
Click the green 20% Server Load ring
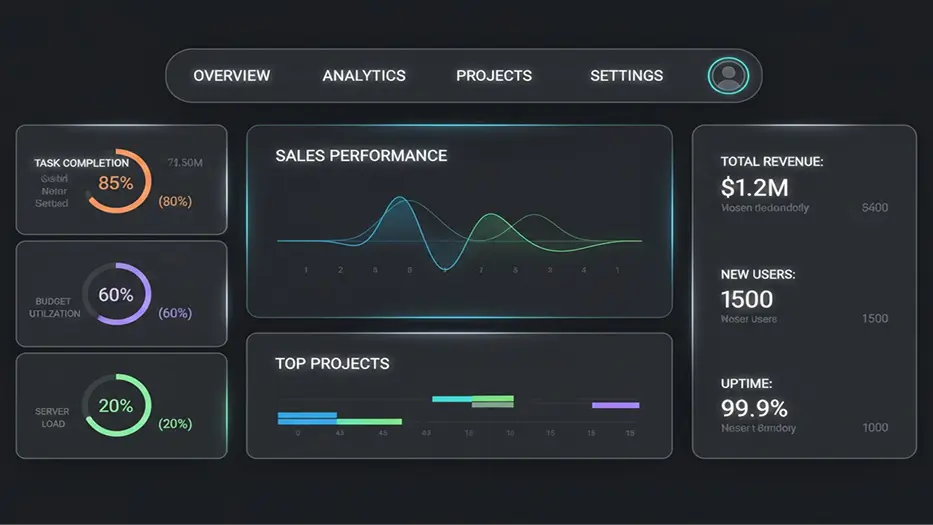[x=116, y=405]
